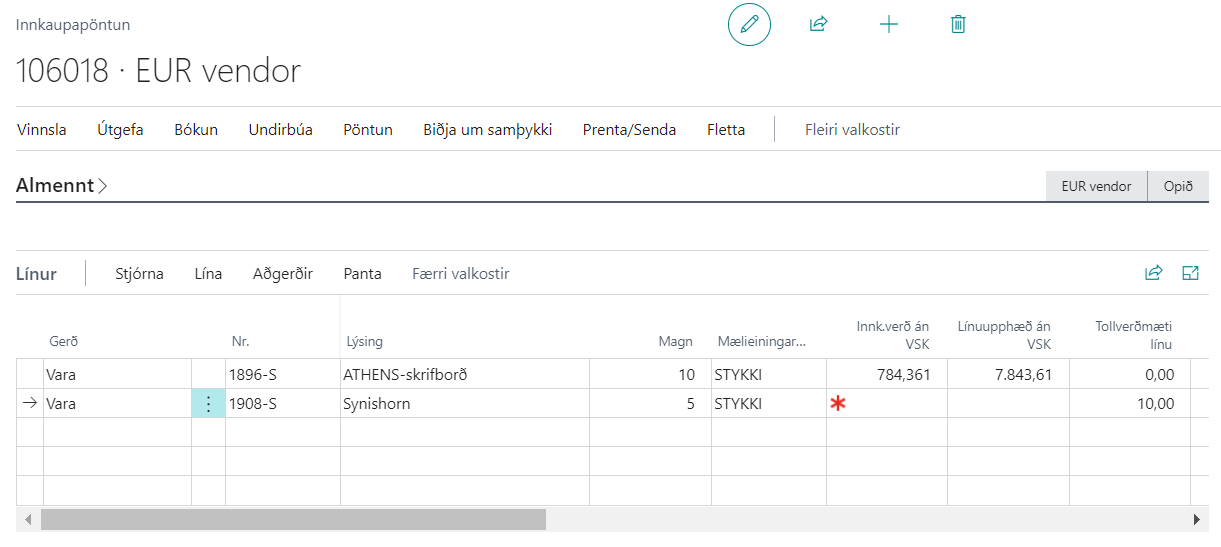Open Prenta/Senda menu
The image size is (1221, 547).
629,130
